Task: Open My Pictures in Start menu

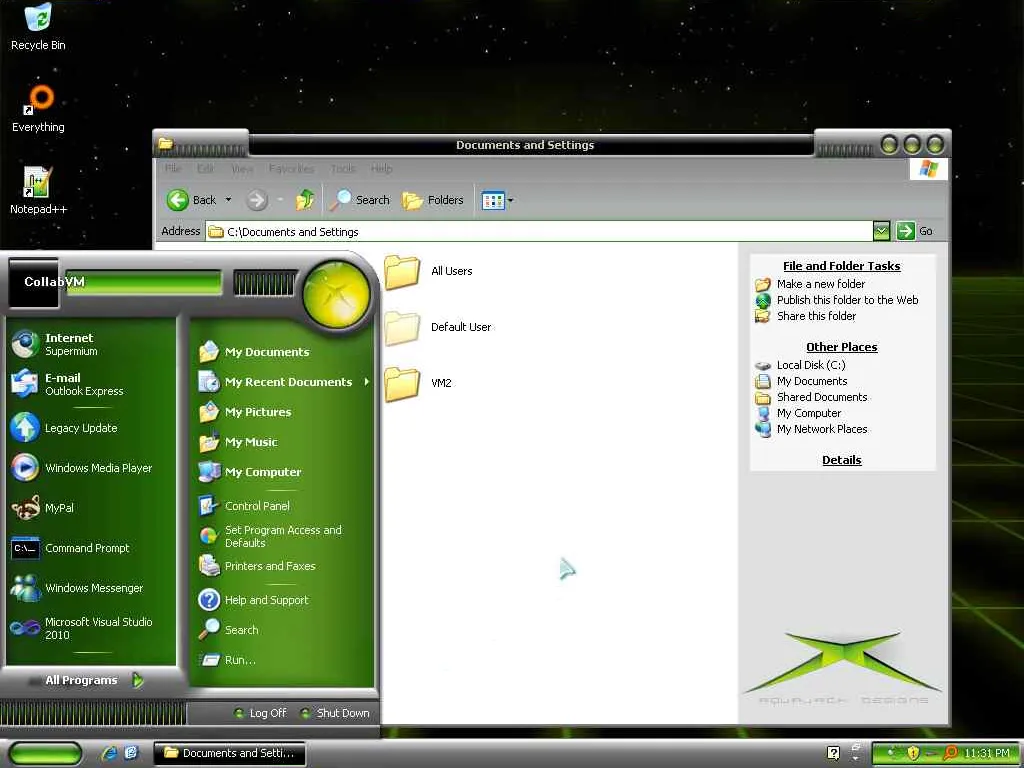Action: point(282,412)
